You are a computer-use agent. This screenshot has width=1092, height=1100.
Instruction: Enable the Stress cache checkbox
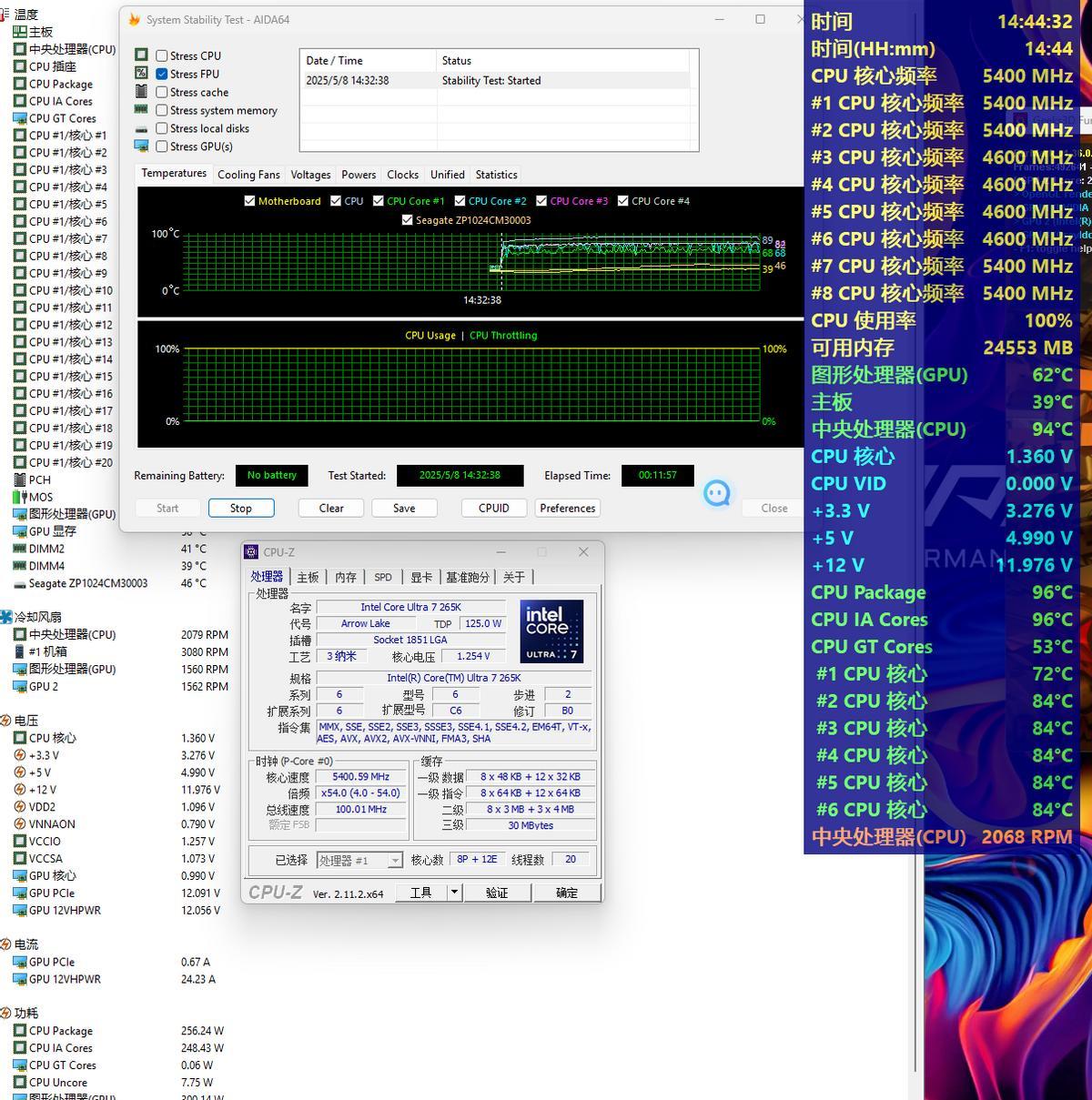pos(161,92)
